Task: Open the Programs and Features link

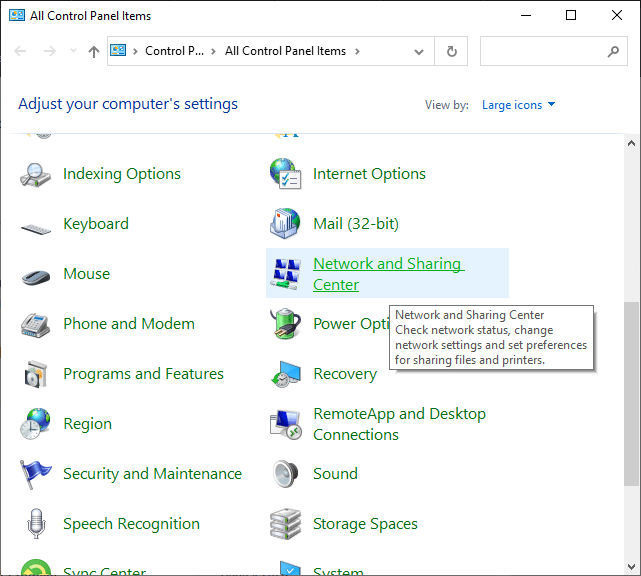Action: coord(143,374)
